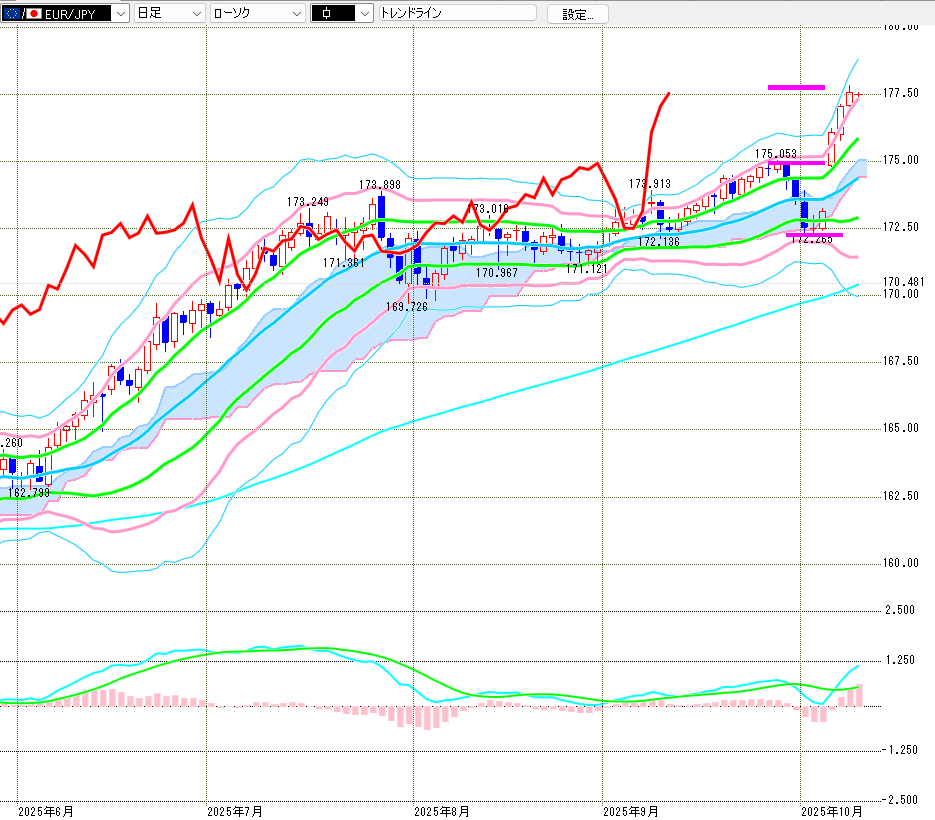Open the EUR/JPY currency pair dropdown
The height and width of the screenshot is (820, 935).
pyautogui.click(x=120, y=13)
